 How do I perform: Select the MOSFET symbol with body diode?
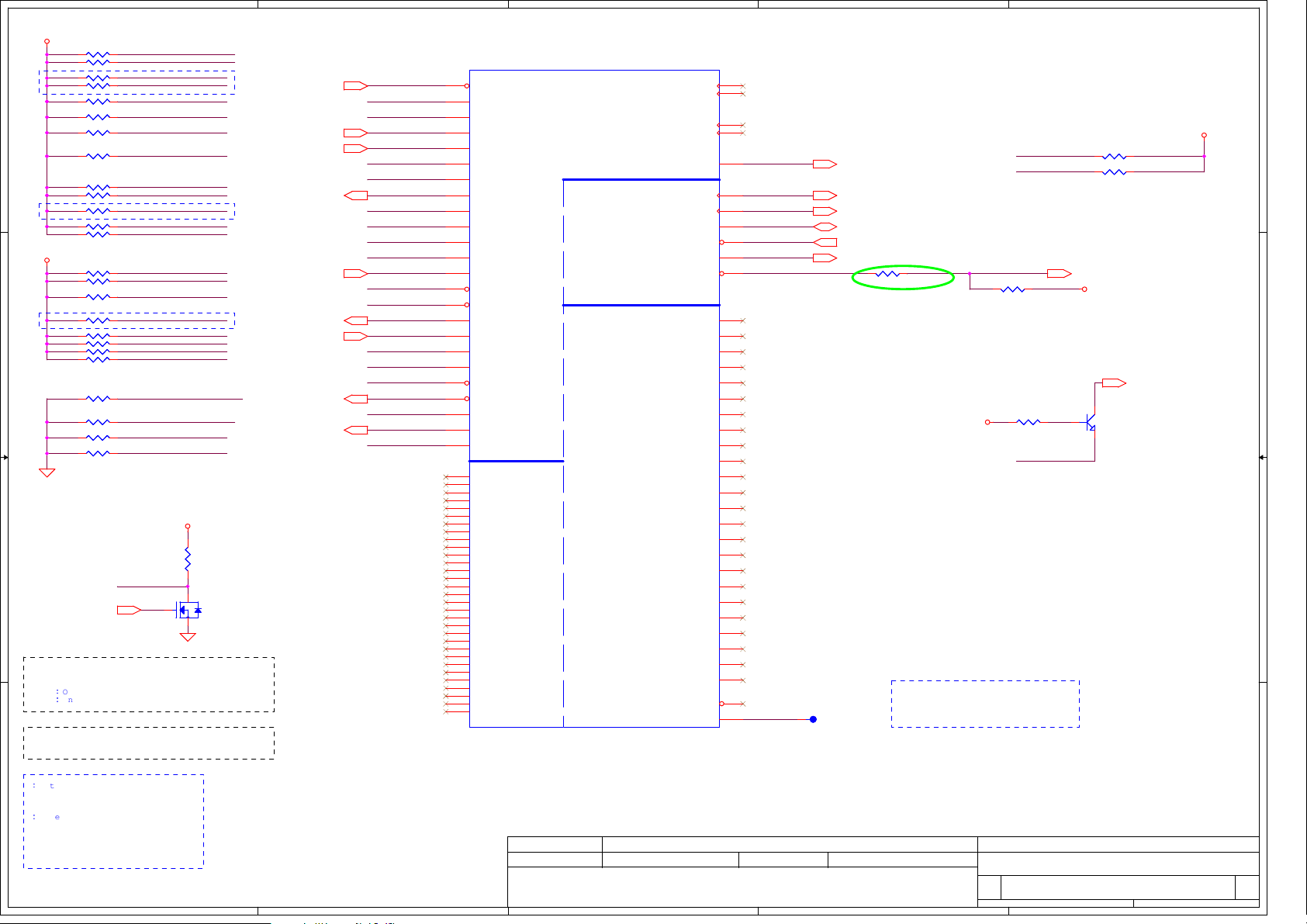pos(188,611)
